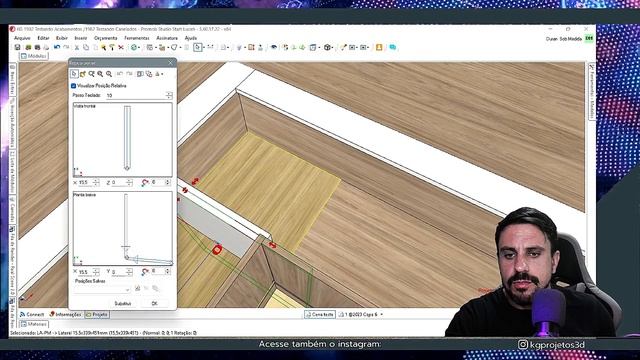Close the positioning dialog
The width and height of the screenshot is (640, 360).
point(171,63)
